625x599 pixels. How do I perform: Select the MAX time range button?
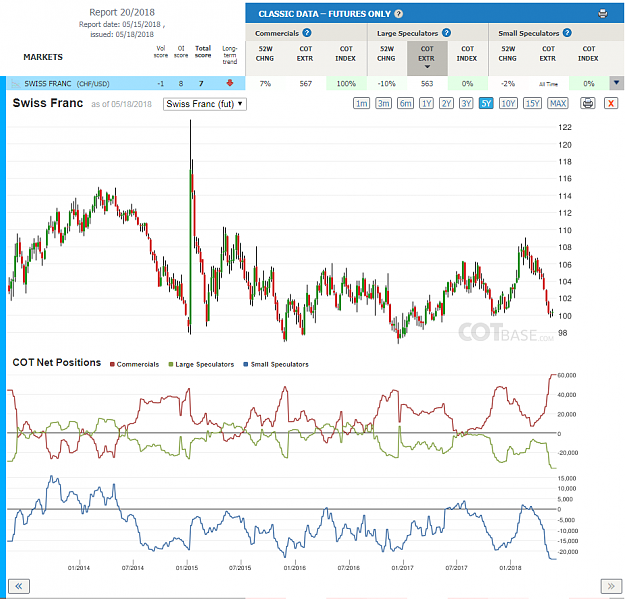click(558, 104)
